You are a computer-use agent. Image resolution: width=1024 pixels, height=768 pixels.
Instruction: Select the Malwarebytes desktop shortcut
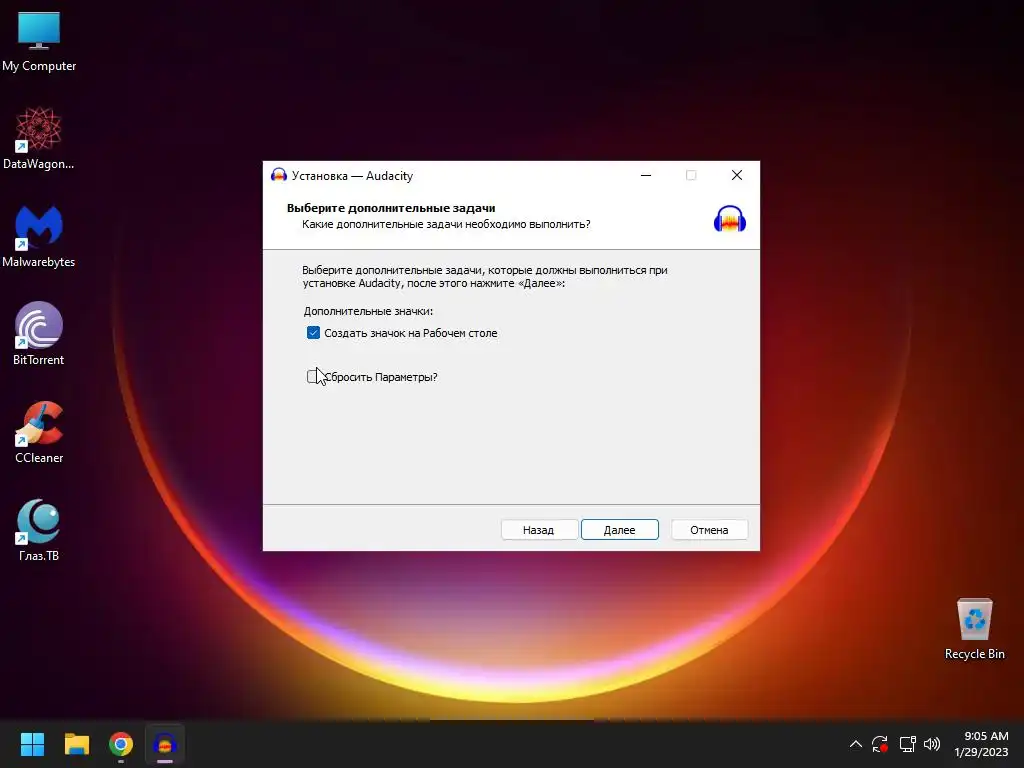(39, 236)
